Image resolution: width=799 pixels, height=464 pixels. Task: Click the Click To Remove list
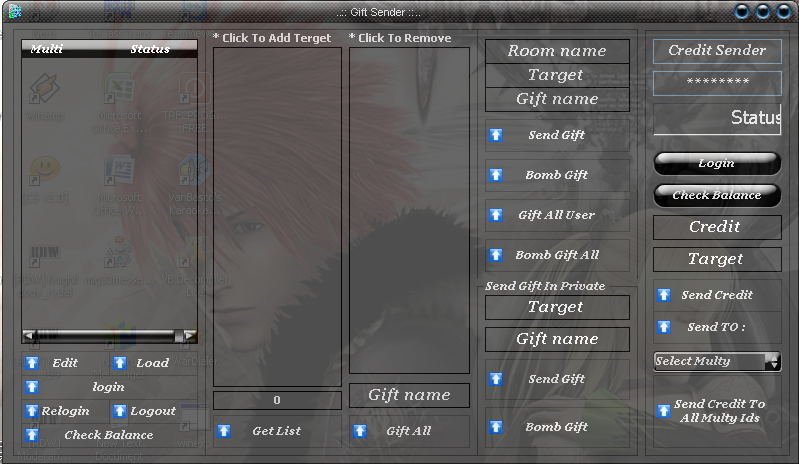tap(409, 210)
